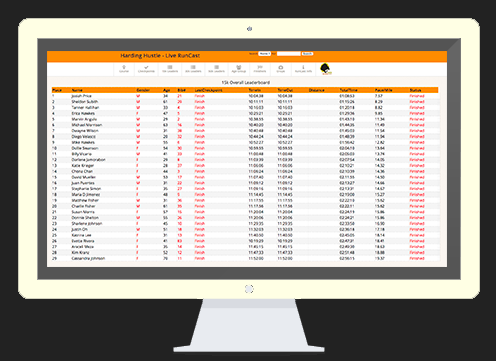Click the search text input field
The height and width of the screenshot is (361, 496).
[x=289, y=54]
